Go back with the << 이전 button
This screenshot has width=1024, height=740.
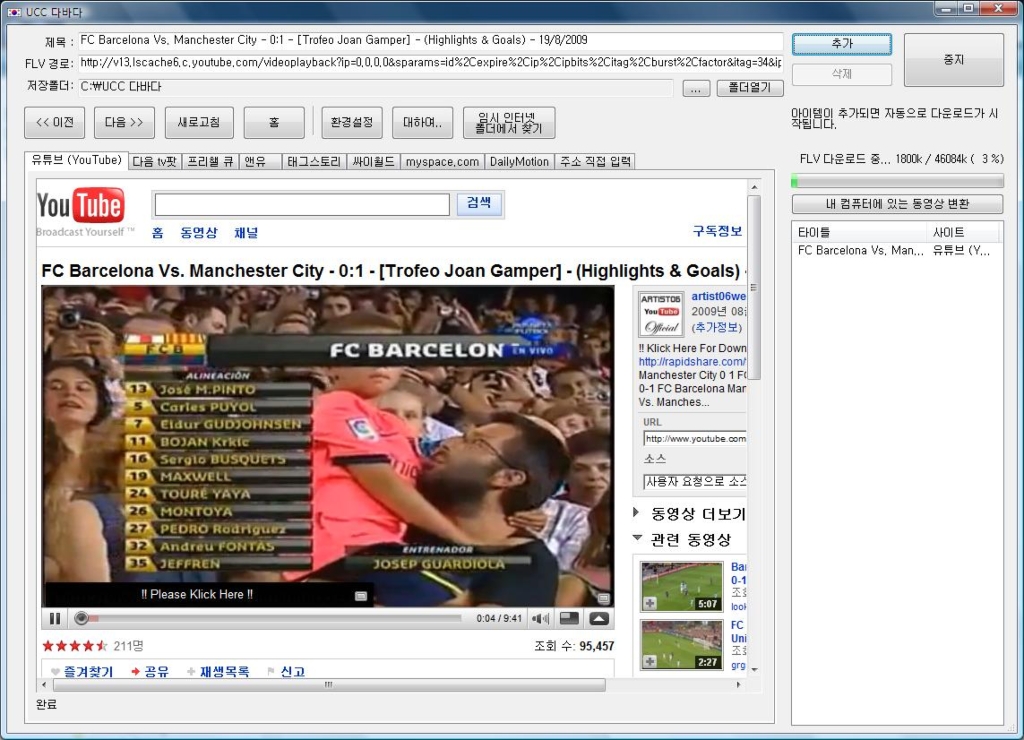pos(55,122)
